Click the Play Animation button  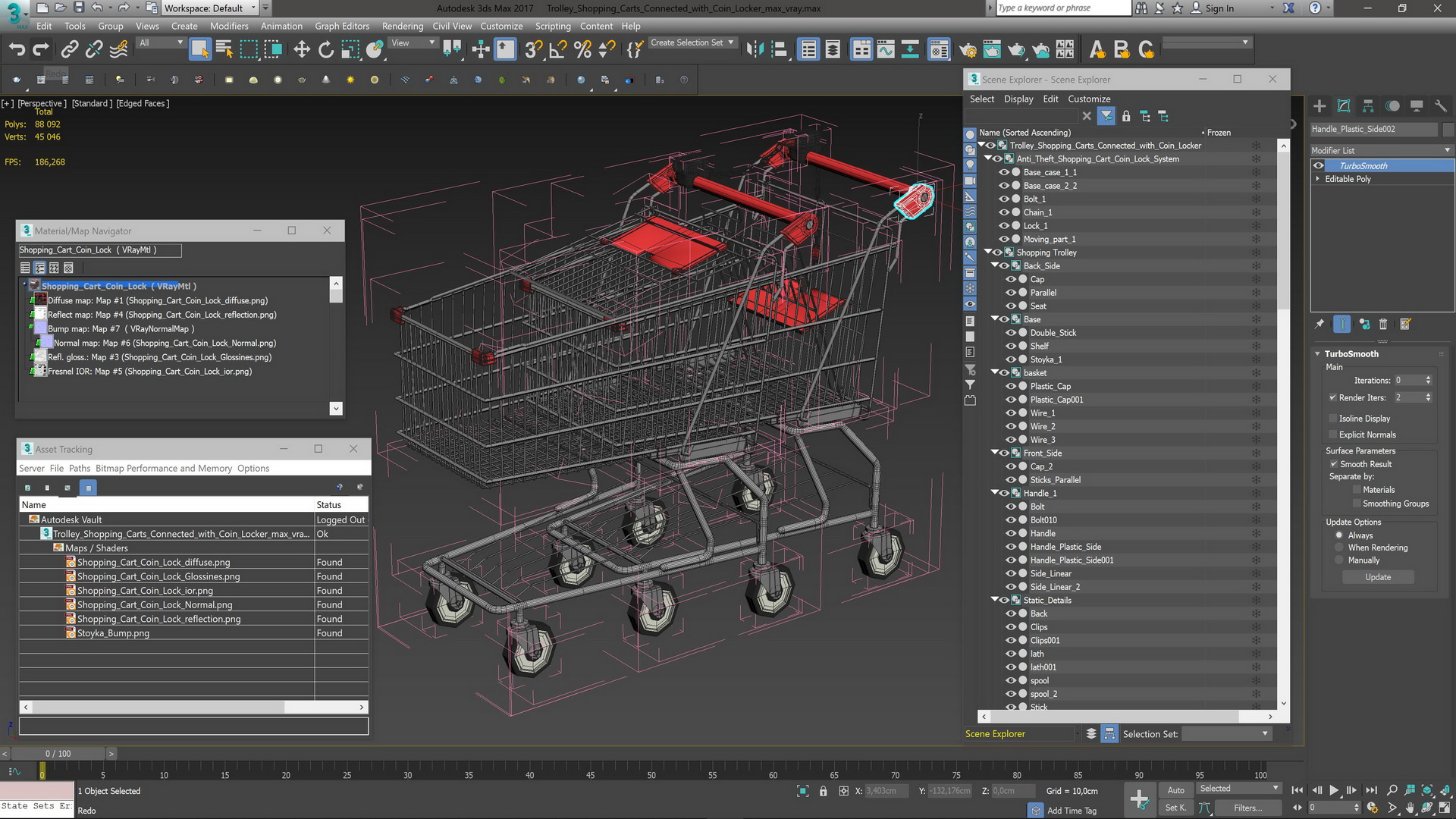point(1334,790)
